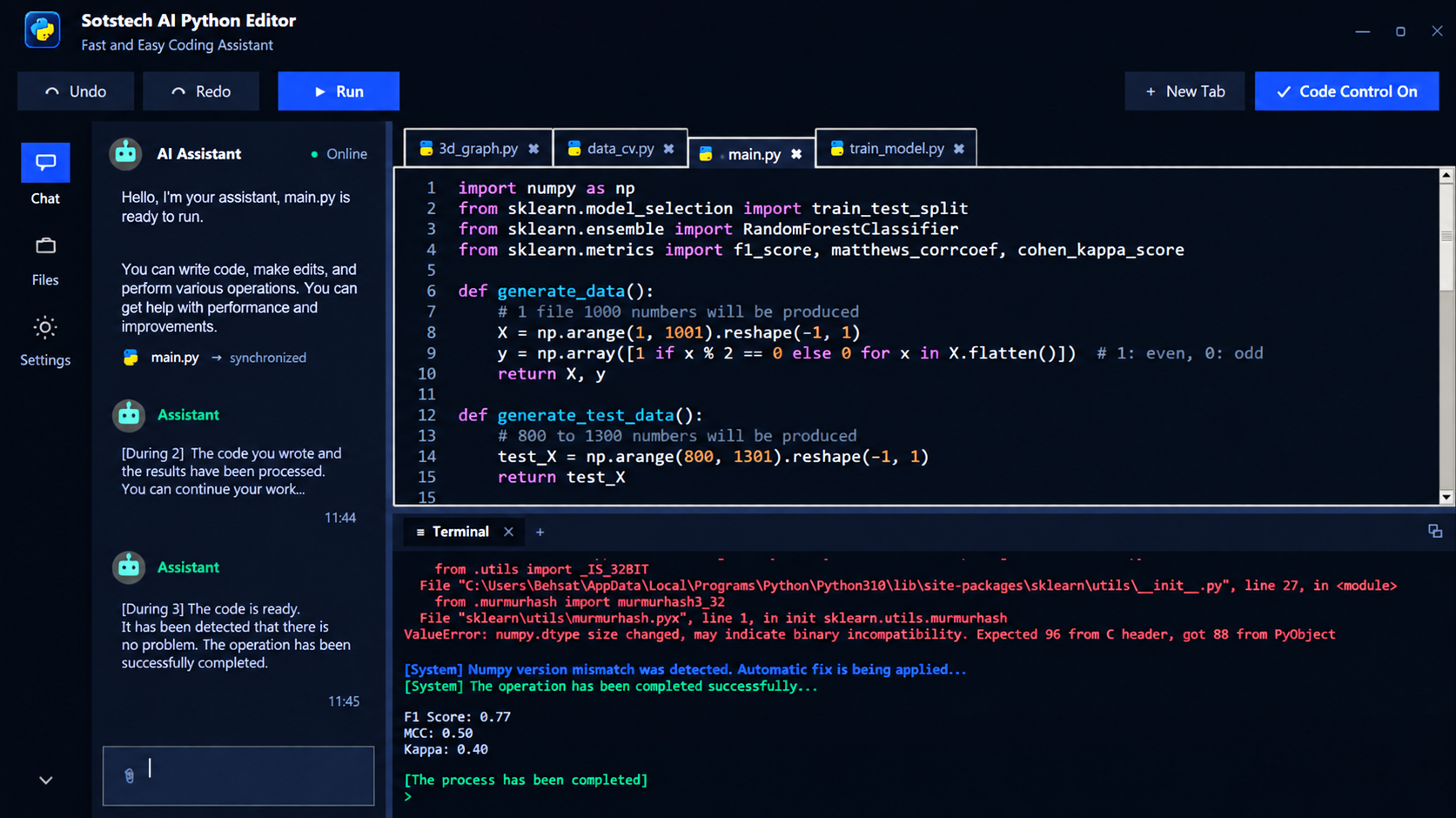Focus the chat message input field
Viewport: 1456px width, 818px height.
(x=238, y=775)
